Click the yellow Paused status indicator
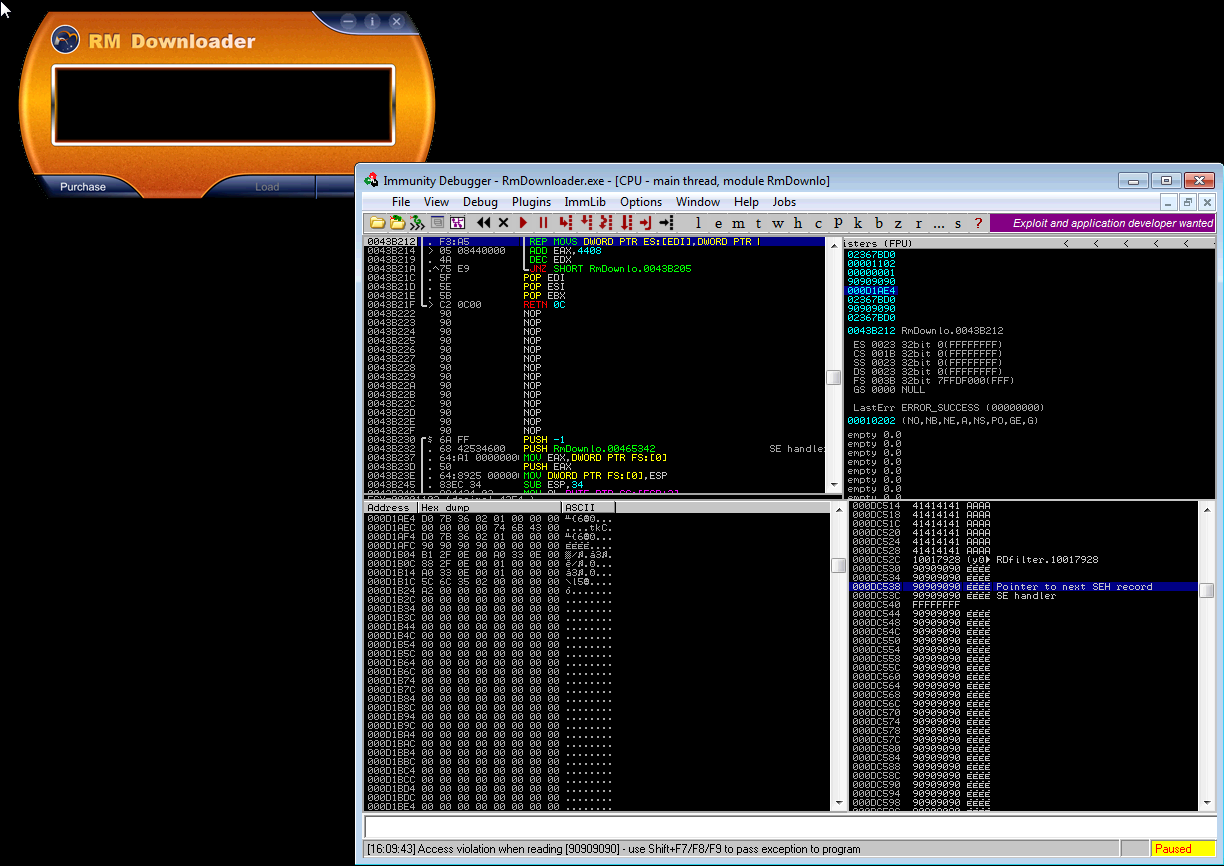The width and height of the screenshot is (1224, 866). [x=1183, y=849]
